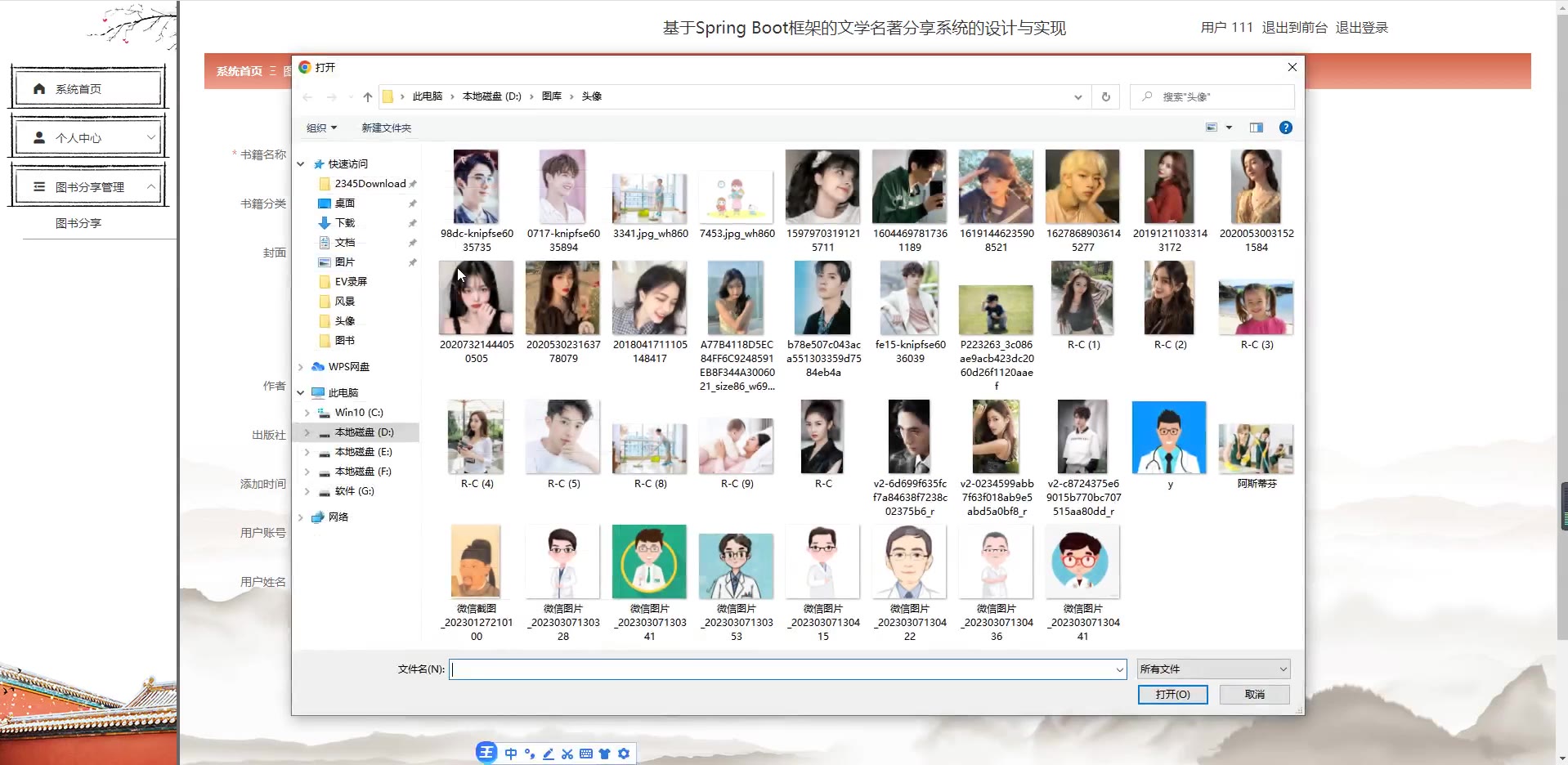The width and height of the screenshot is (1568, 765).
Task: Open the 组织 menu
Action: click(x=321, y=128)
